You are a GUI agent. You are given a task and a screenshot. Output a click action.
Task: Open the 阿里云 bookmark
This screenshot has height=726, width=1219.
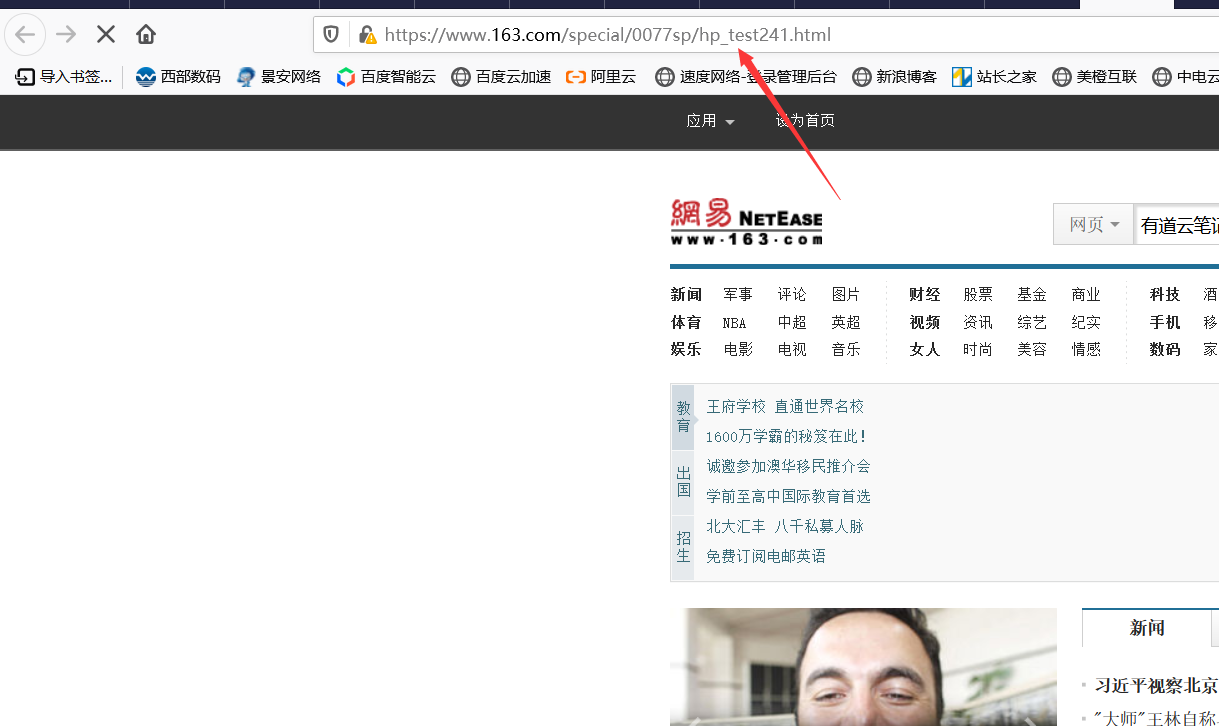pyautogui.click(x=601, y=76)
